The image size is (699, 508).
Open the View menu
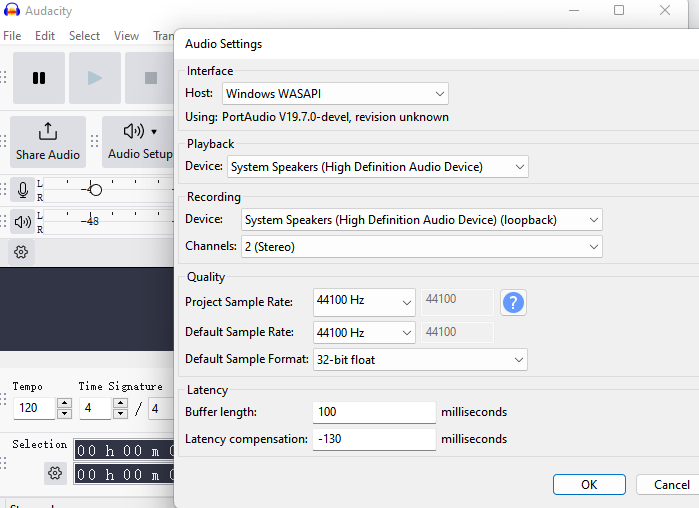click(126, 36)
